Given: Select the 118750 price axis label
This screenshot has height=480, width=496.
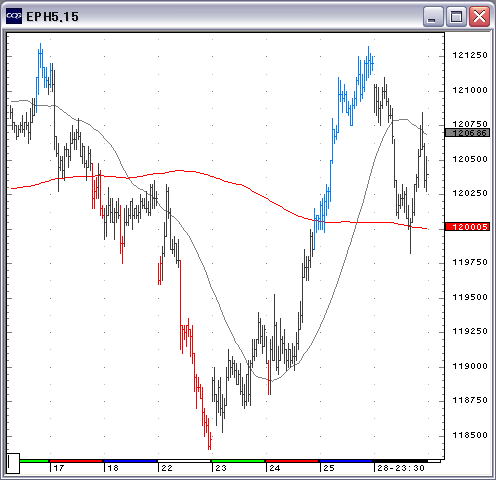Looking at the screenshot, I should [x=470, y=400].
